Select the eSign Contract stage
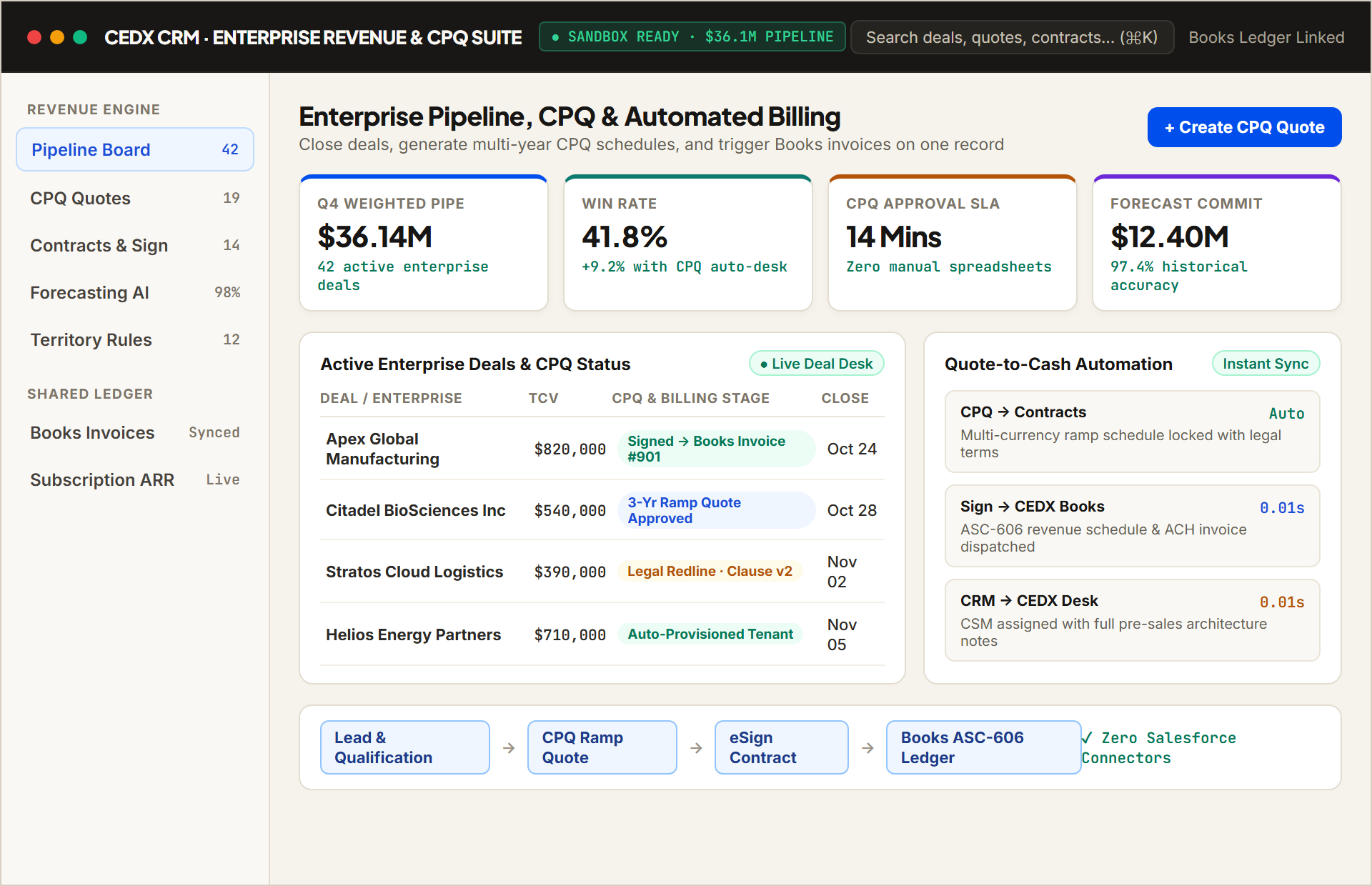This screenshot has width=1372, height=886. click(781, 747)
